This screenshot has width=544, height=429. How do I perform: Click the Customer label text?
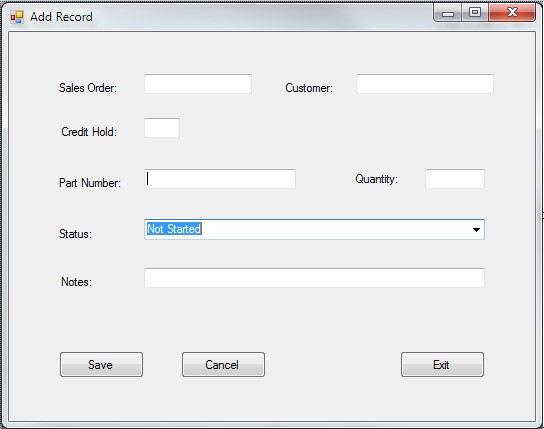click(x=309, y=88)
